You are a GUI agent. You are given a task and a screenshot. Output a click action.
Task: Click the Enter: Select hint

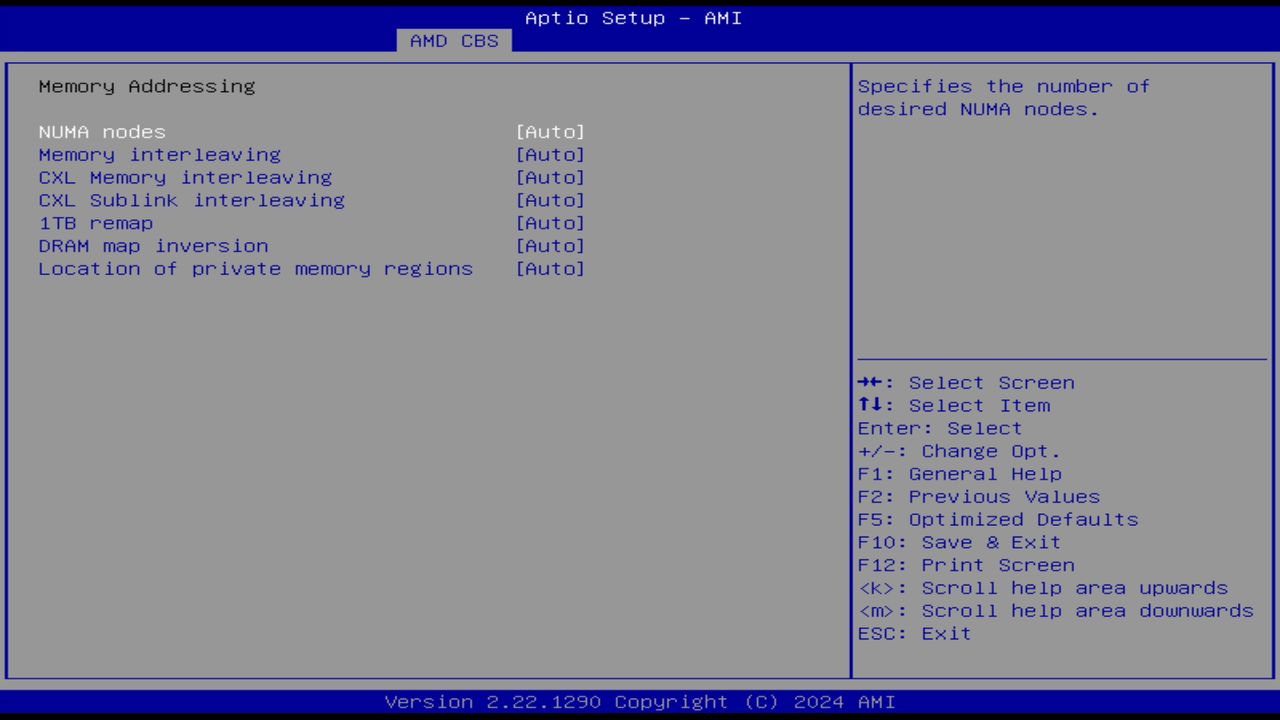tap(940, 429)
